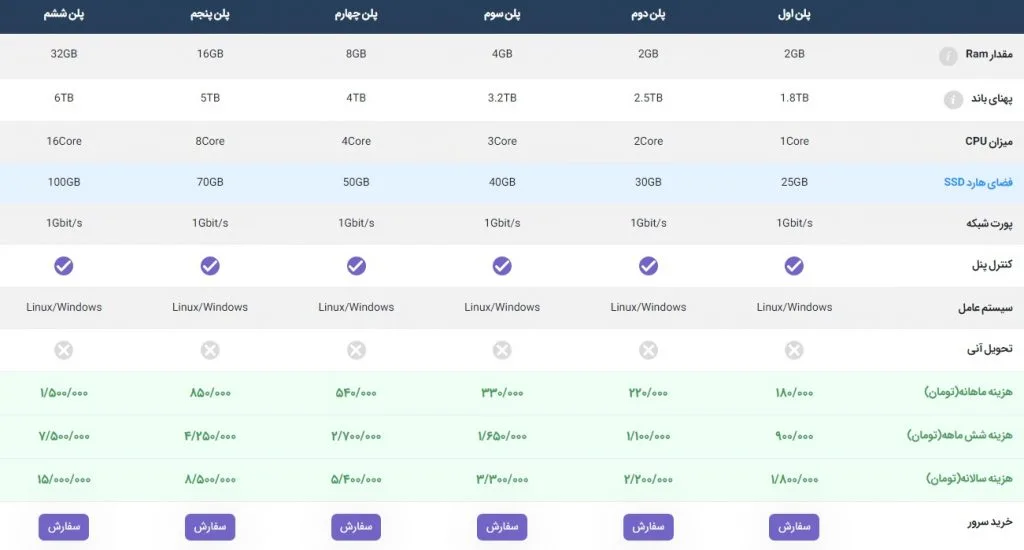Viewport: 1024px width, 550px height.
Task: Click the instant delivery X icon under پلن اول
Action: [794, 350]
